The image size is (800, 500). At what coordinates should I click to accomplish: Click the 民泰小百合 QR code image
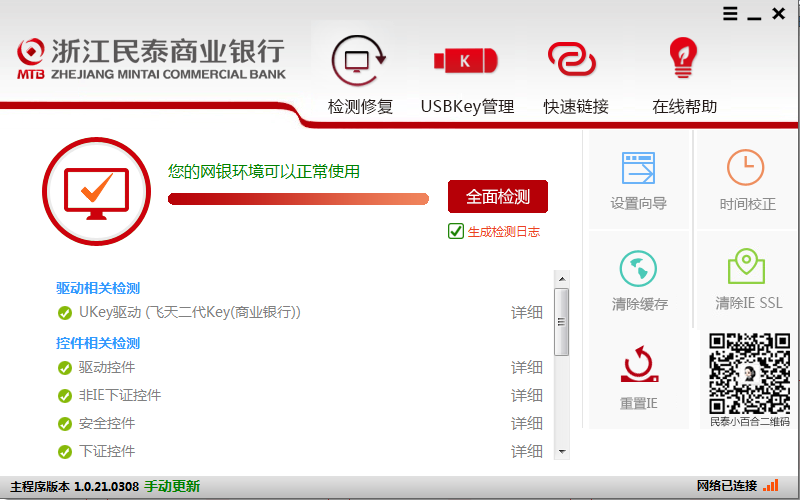tap(749, 373)
